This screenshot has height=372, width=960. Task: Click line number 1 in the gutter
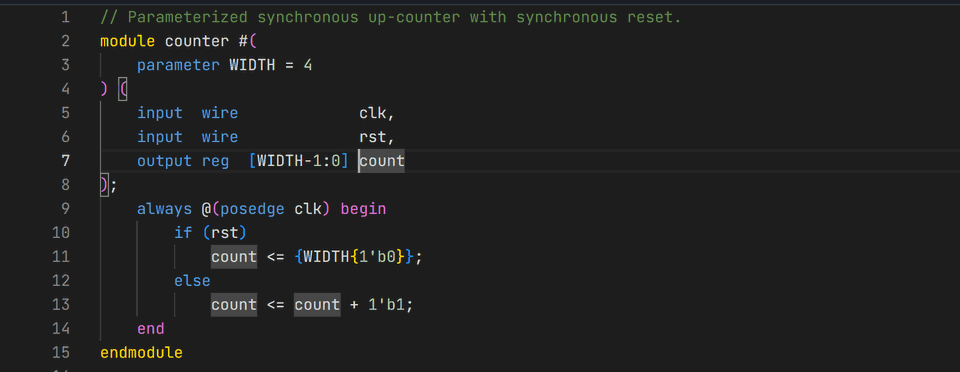pos(66,17)
